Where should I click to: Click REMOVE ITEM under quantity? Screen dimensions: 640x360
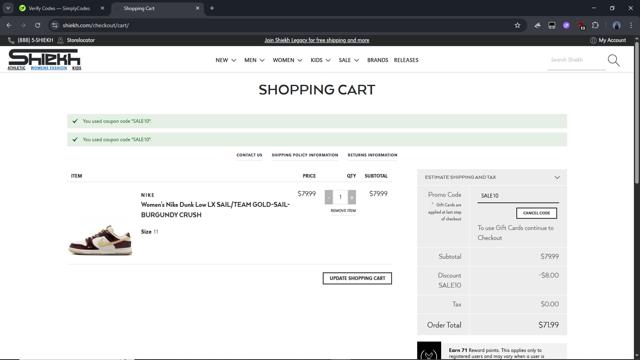(x=343, y=211)
